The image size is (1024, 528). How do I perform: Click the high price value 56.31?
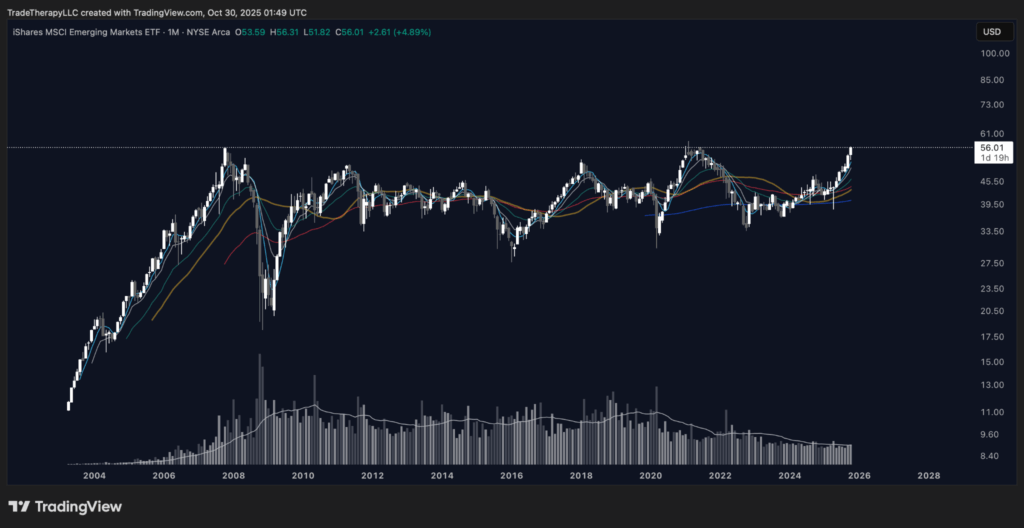coord(288,32)
